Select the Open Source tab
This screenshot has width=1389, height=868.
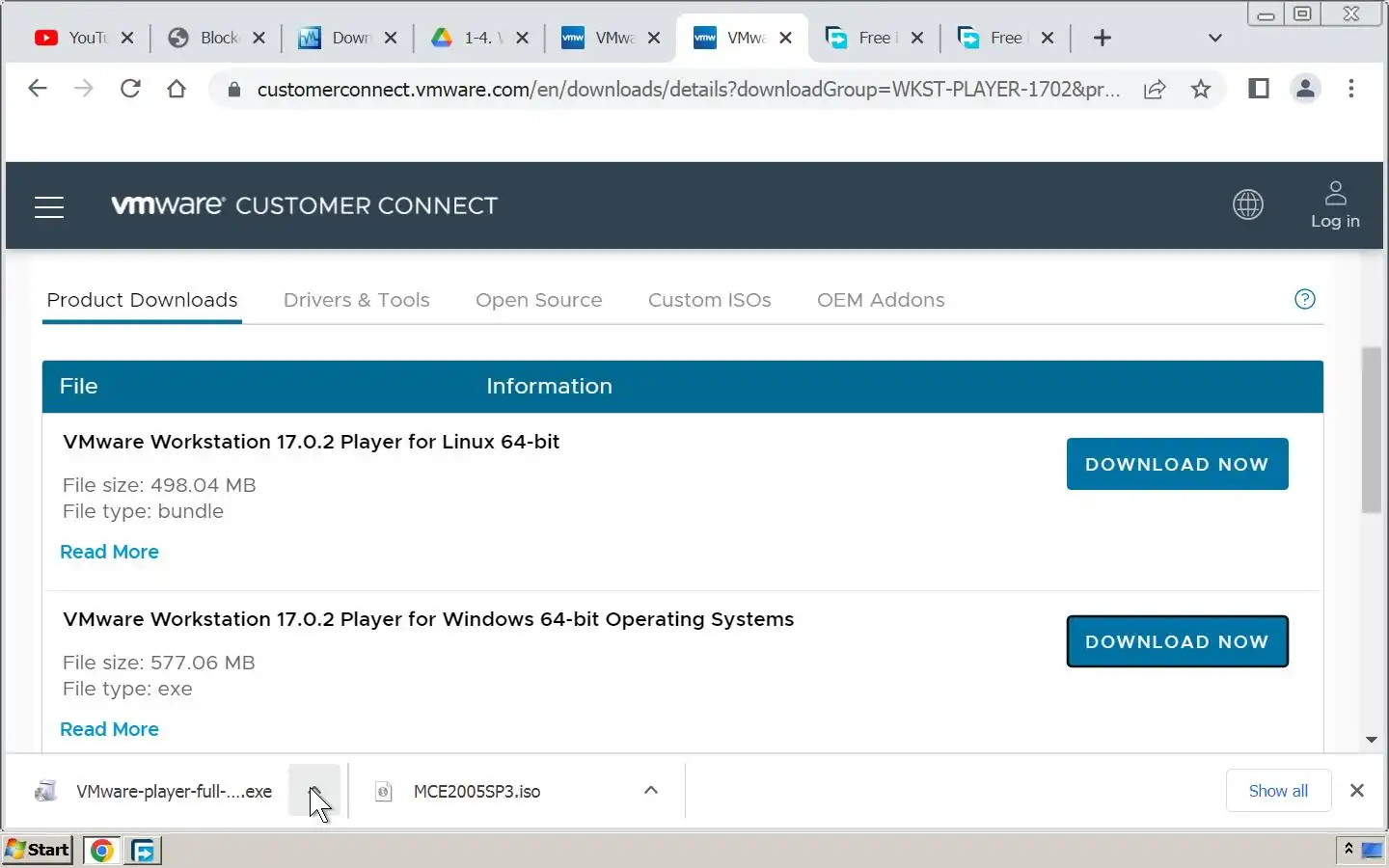(538, 300)
